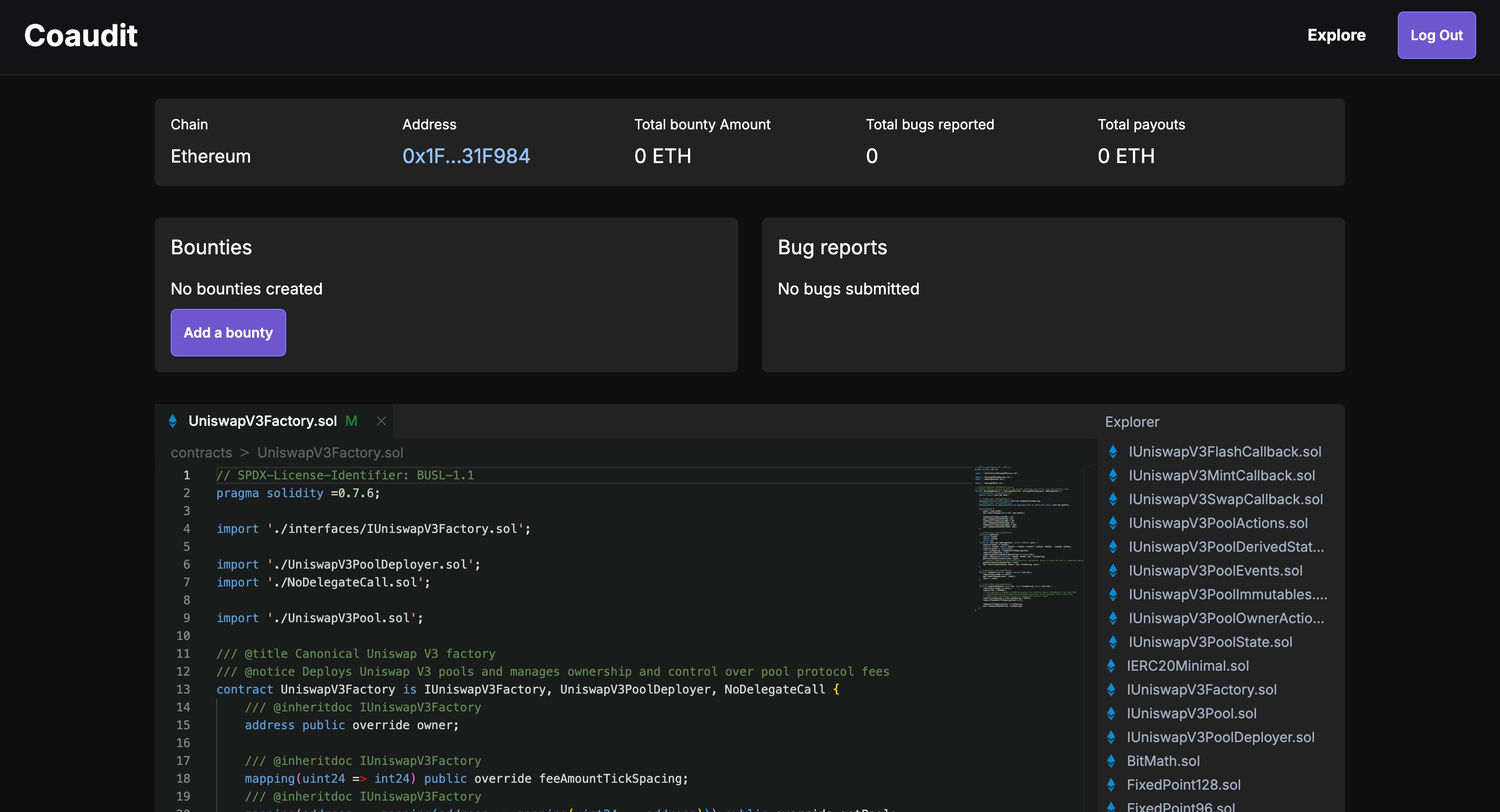Open IUniswapV3FlashCallback.sol in Explorer
This screenshot has width=1500, height=812.
(x=1224, y=452)
